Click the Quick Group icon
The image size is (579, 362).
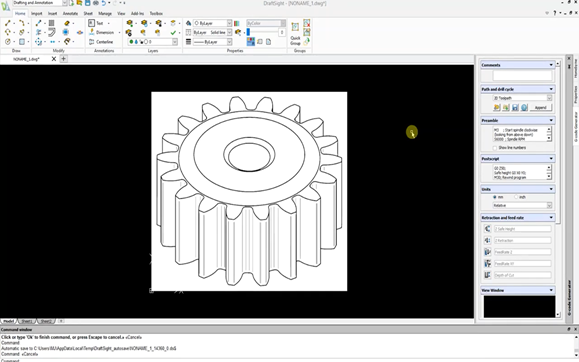coord(295,27)
